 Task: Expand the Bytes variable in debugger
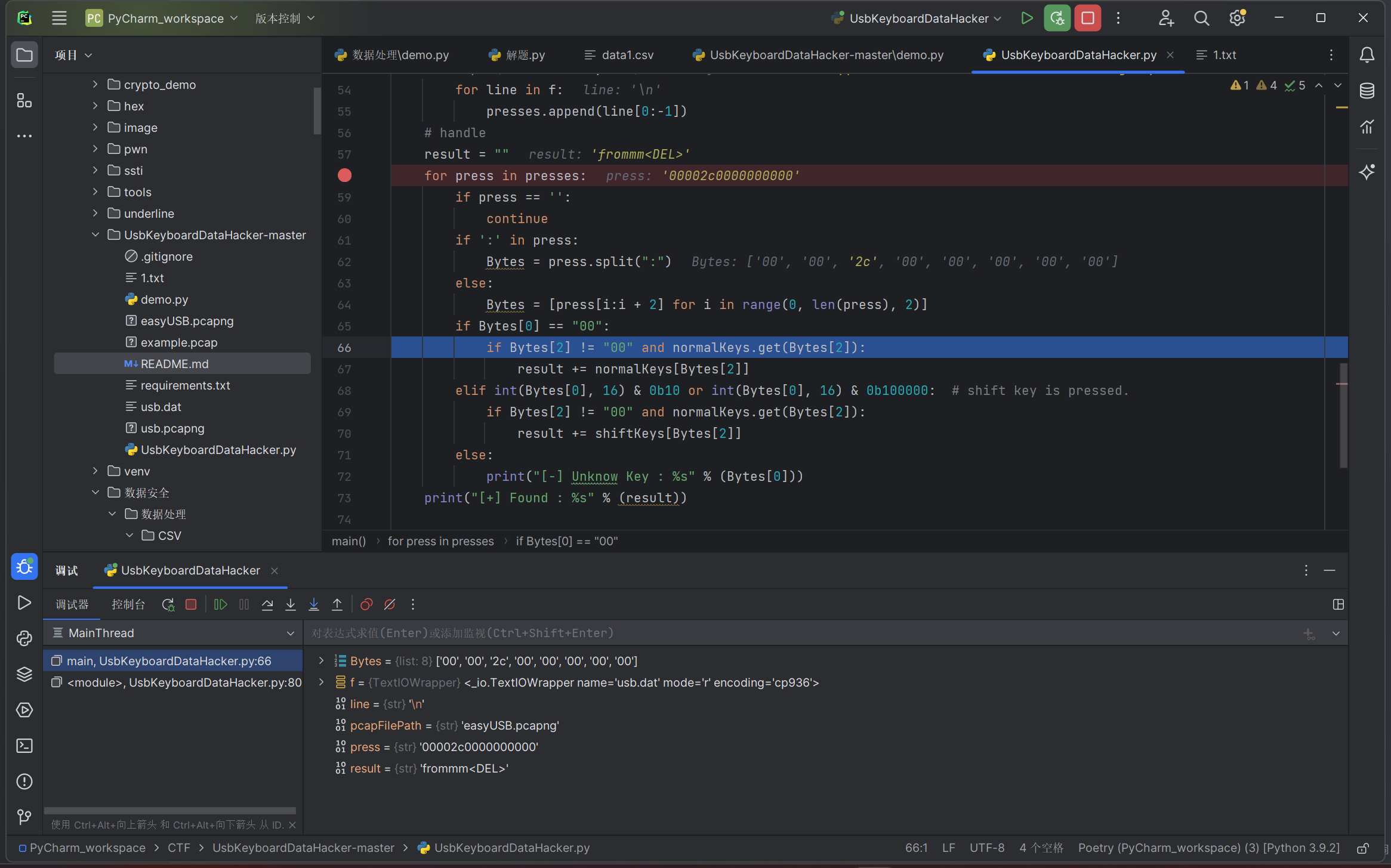pos(321,660)
